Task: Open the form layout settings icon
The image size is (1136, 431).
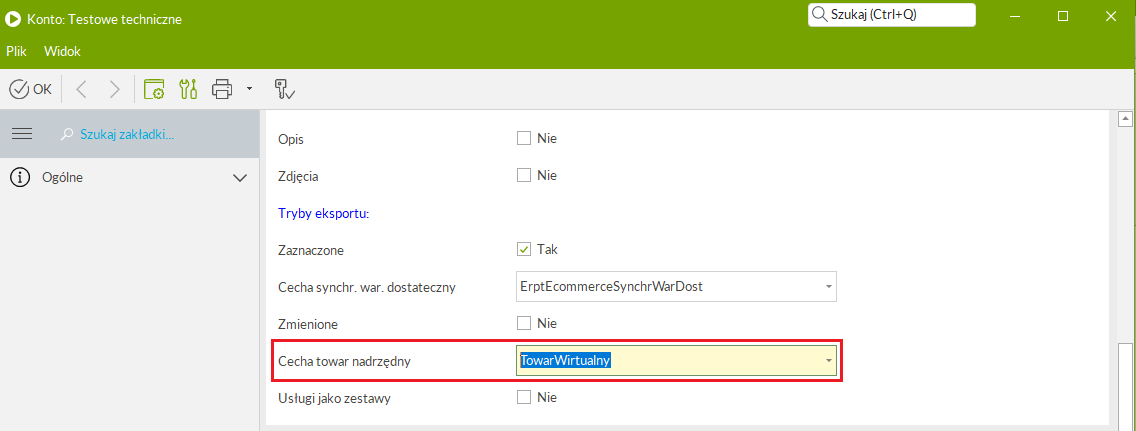Action: pos(154,89)
